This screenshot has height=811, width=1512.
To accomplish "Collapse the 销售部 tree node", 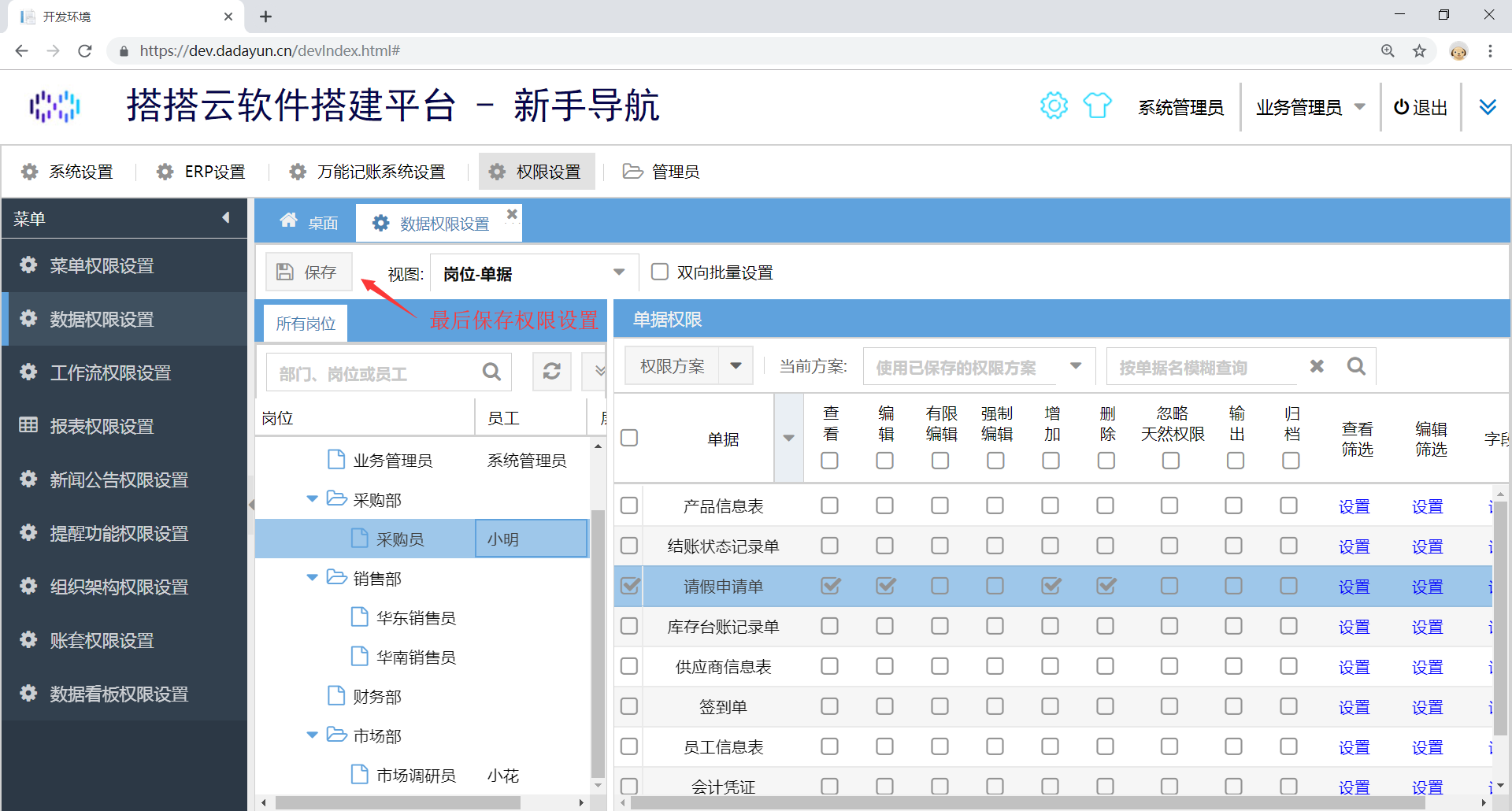I will pyautogui.click(x=312, y=577).
